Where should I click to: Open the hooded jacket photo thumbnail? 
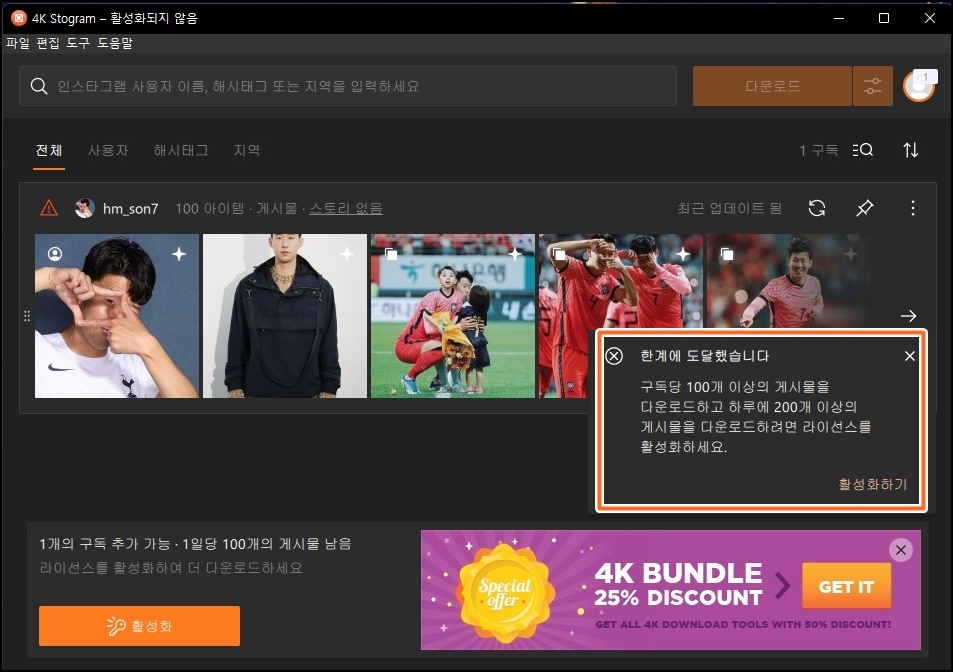tap(285, 316)
